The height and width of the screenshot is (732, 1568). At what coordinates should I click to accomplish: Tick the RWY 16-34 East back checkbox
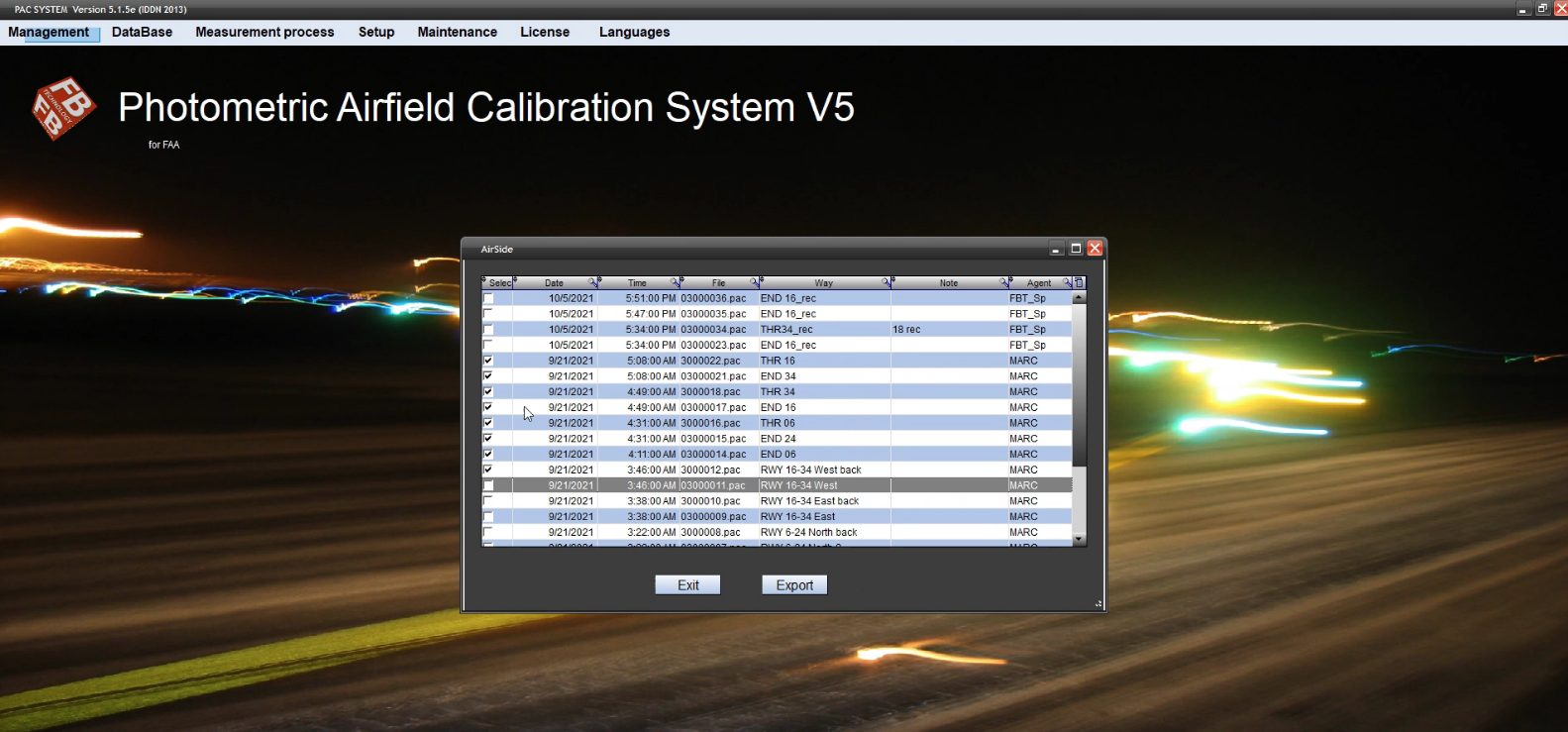488,501
